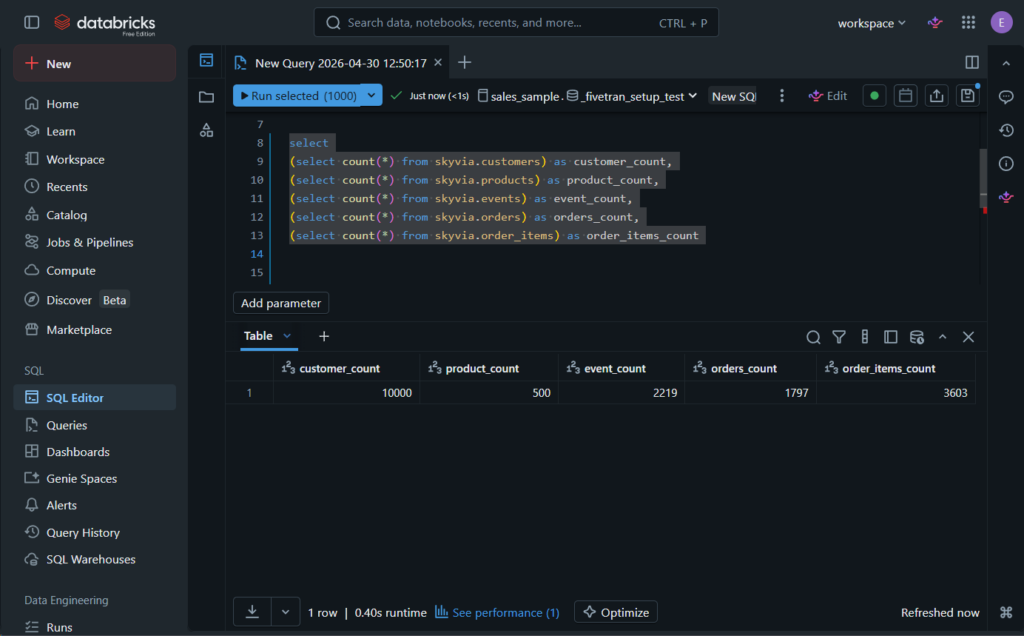Close the results panel
Screen dimensions: 1024x636
click(x=968, y=337)
